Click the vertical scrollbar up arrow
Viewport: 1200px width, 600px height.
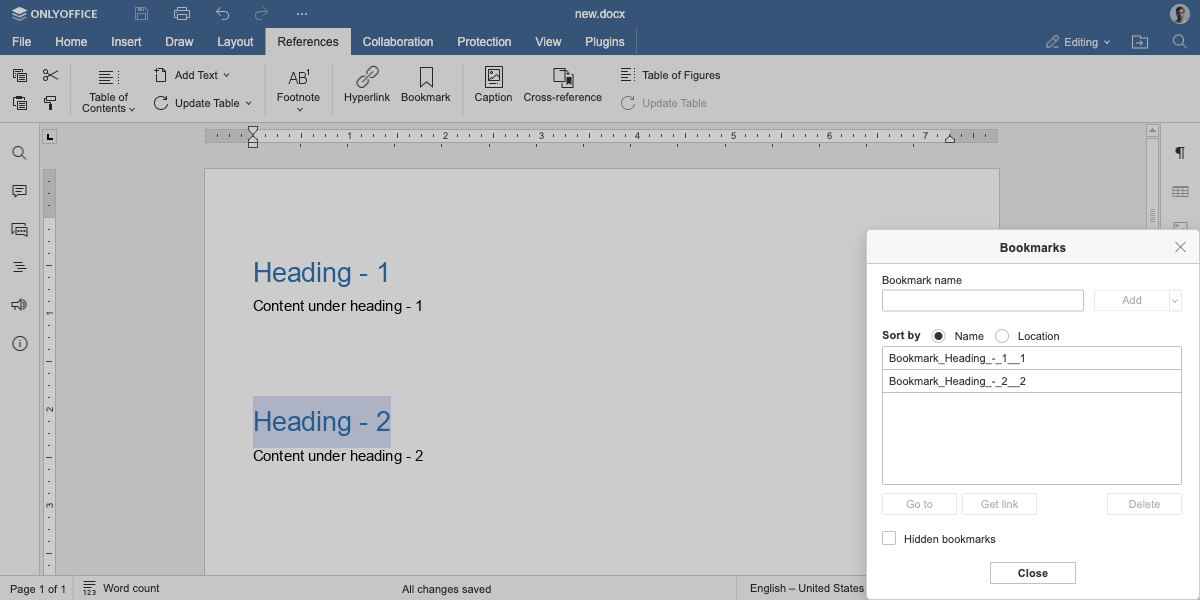pyautogui.click(x=1152, y=131)
